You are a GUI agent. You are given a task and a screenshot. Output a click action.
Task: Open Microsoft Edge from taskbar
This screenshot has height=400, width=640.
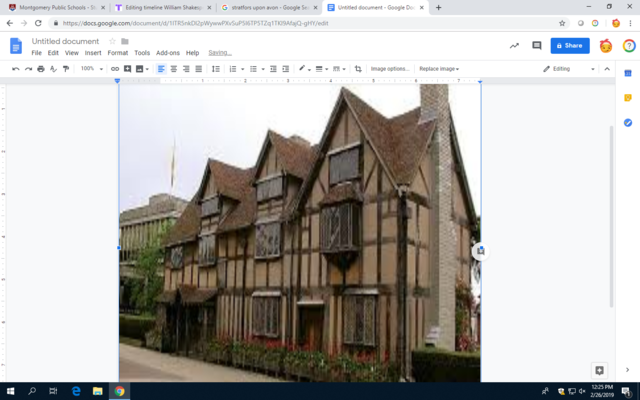76,391
